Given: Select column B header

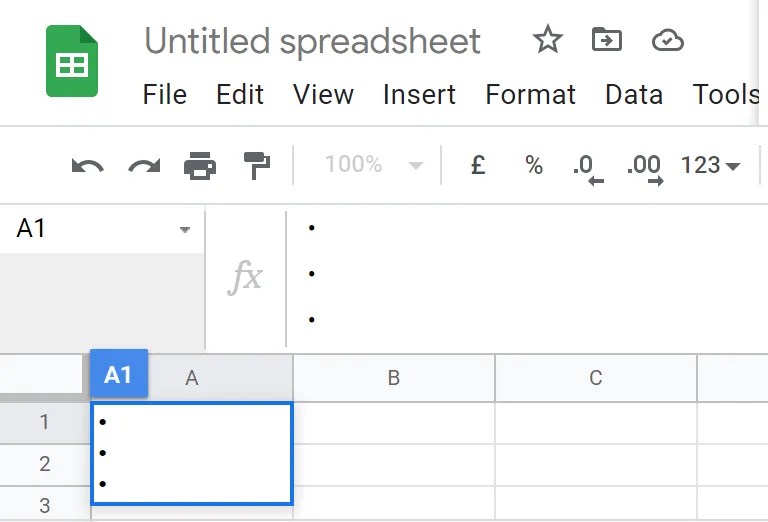Looking at the screenshot, I should [394, 378].
